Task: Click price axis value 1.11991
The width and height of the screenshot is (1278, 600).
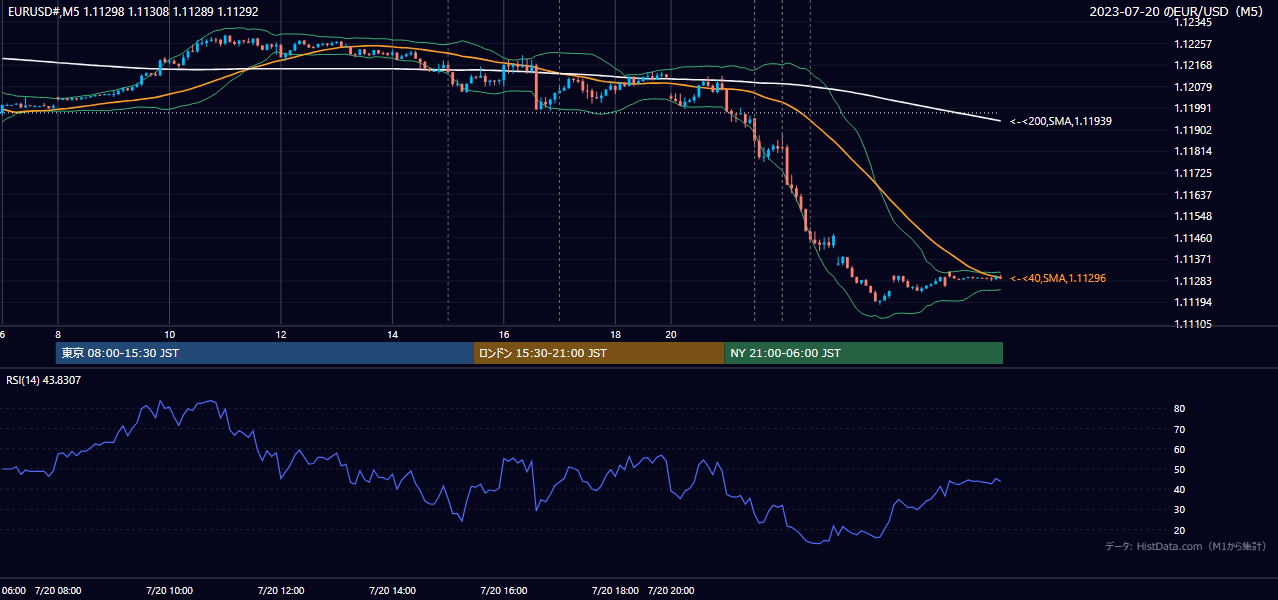Action: 1192,108
